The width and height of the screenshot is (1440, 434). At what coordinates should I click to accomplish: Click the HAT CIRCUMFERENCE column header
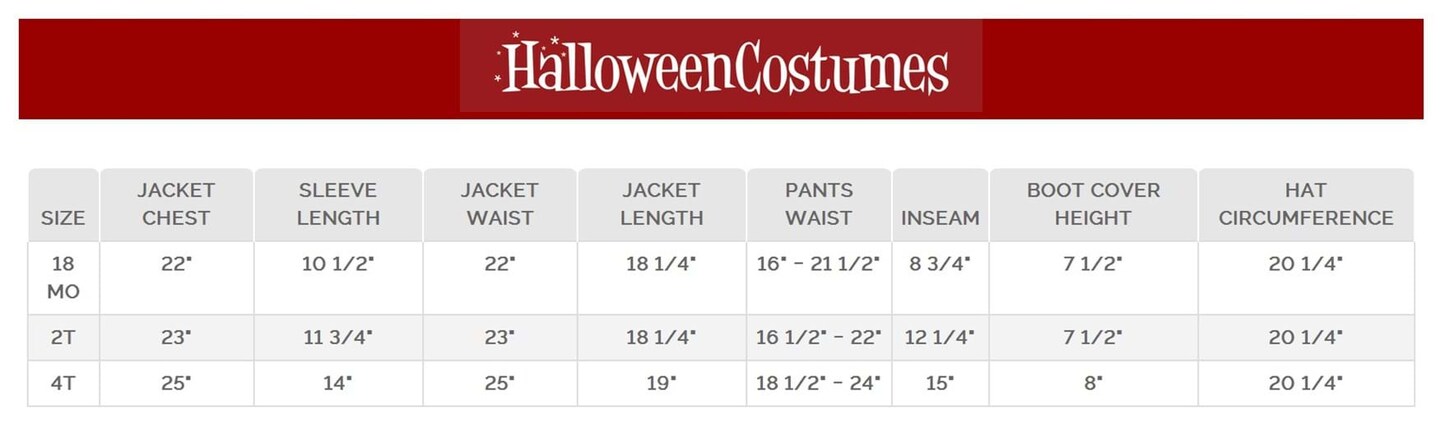(1306, 204)
